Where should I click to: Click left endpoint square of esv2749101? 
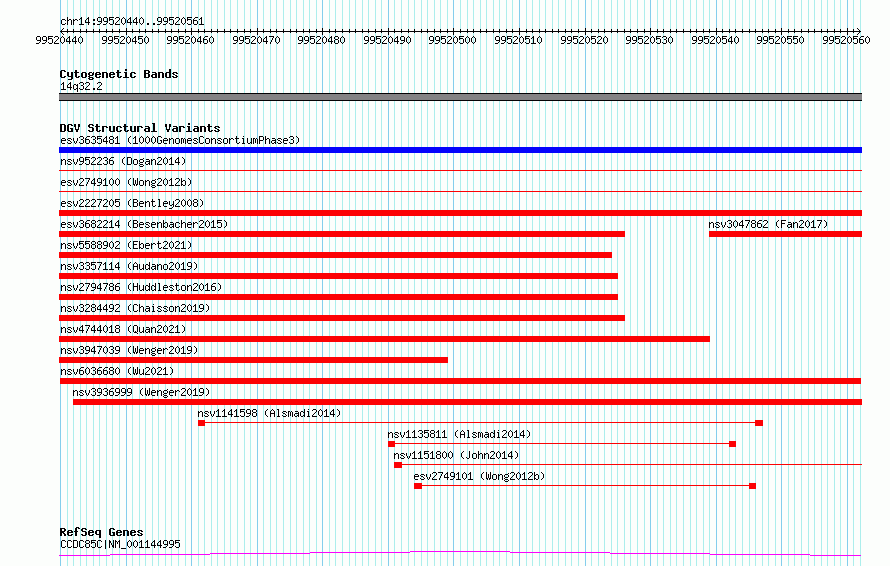tap(418, 486)
